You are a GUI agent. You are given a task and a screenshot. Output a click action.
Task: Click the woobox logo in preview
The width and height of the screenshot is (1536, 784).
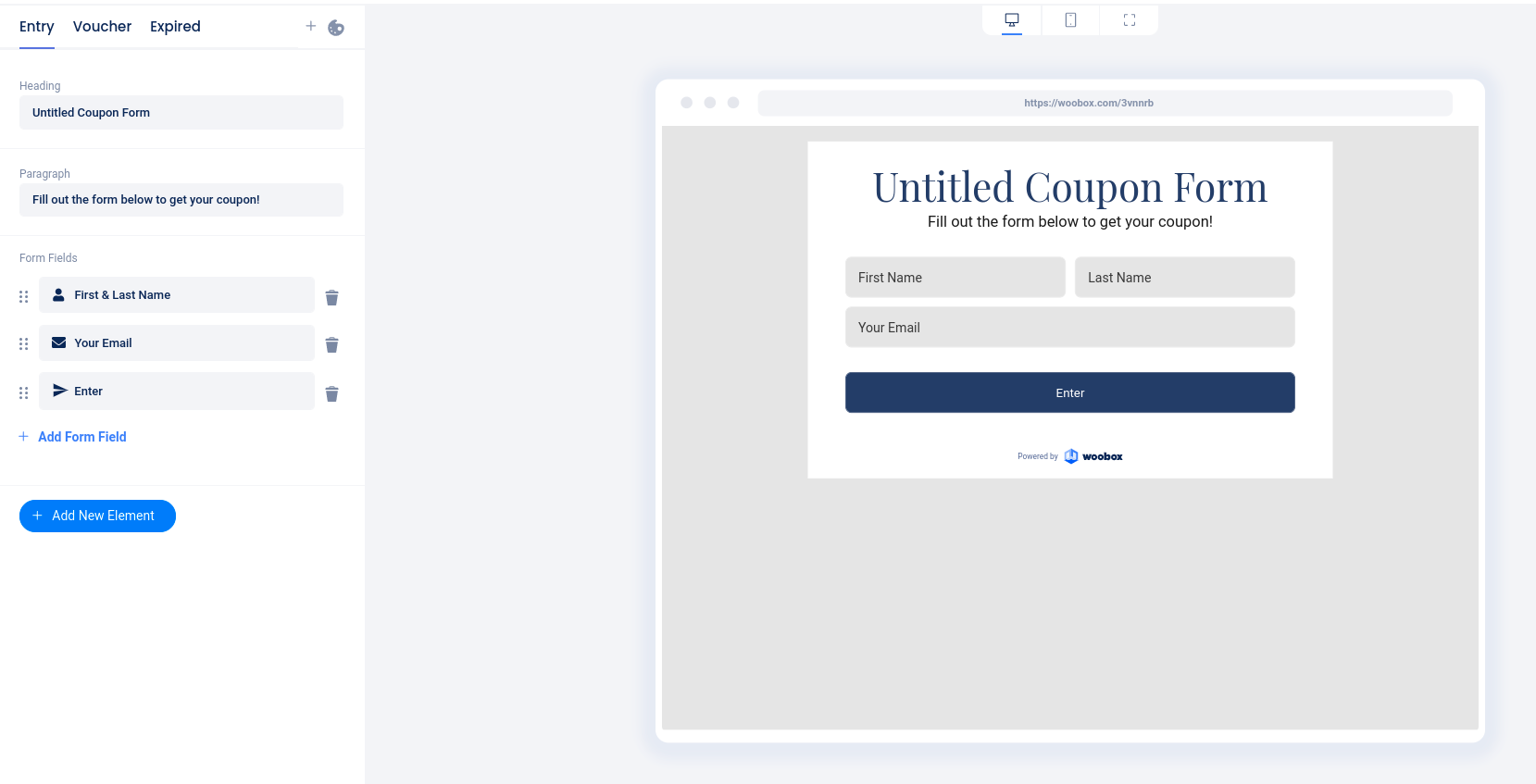click(1093, 456)
